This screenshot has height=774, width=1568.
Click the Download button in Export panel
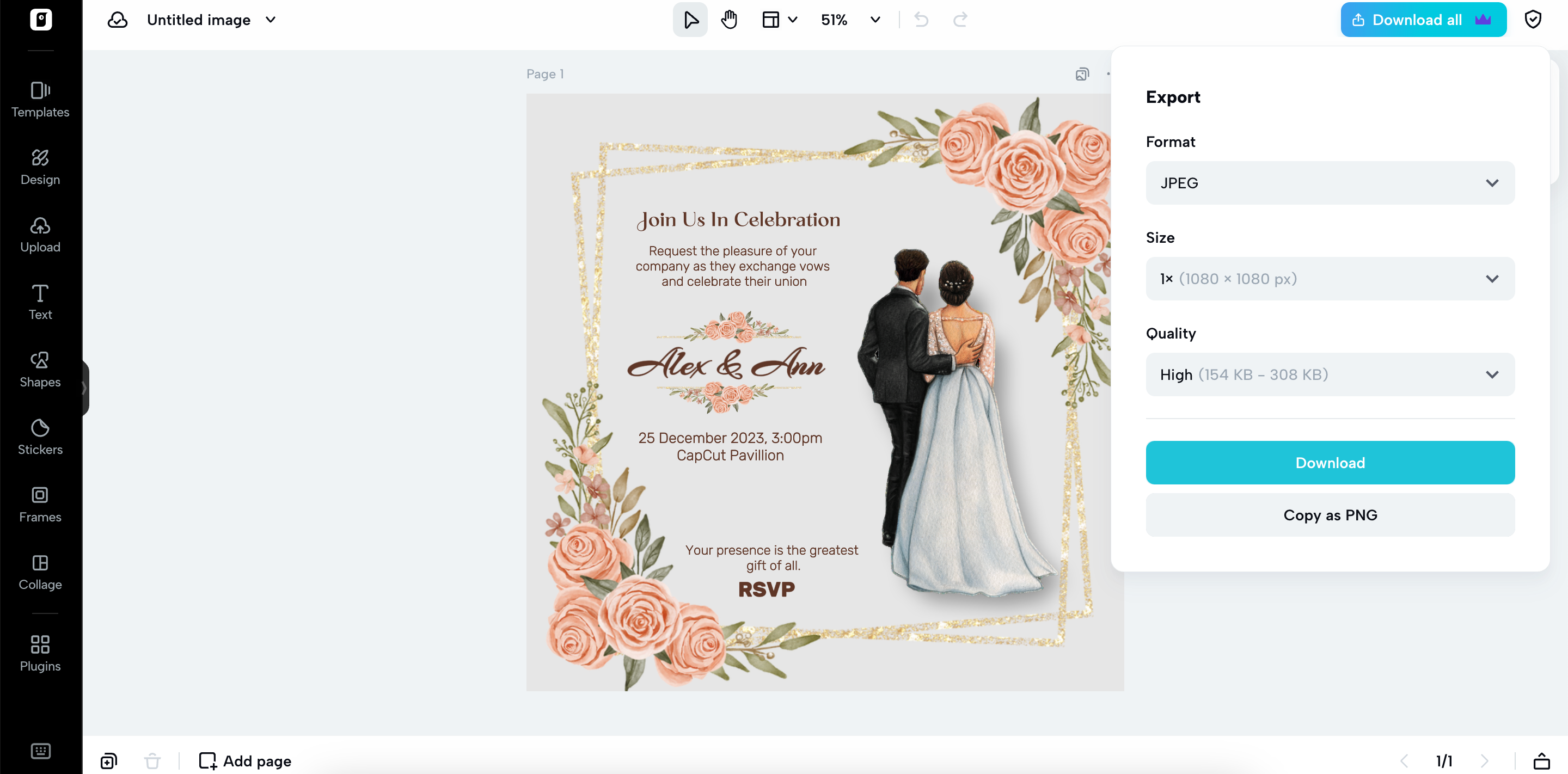pos(1330,463)
